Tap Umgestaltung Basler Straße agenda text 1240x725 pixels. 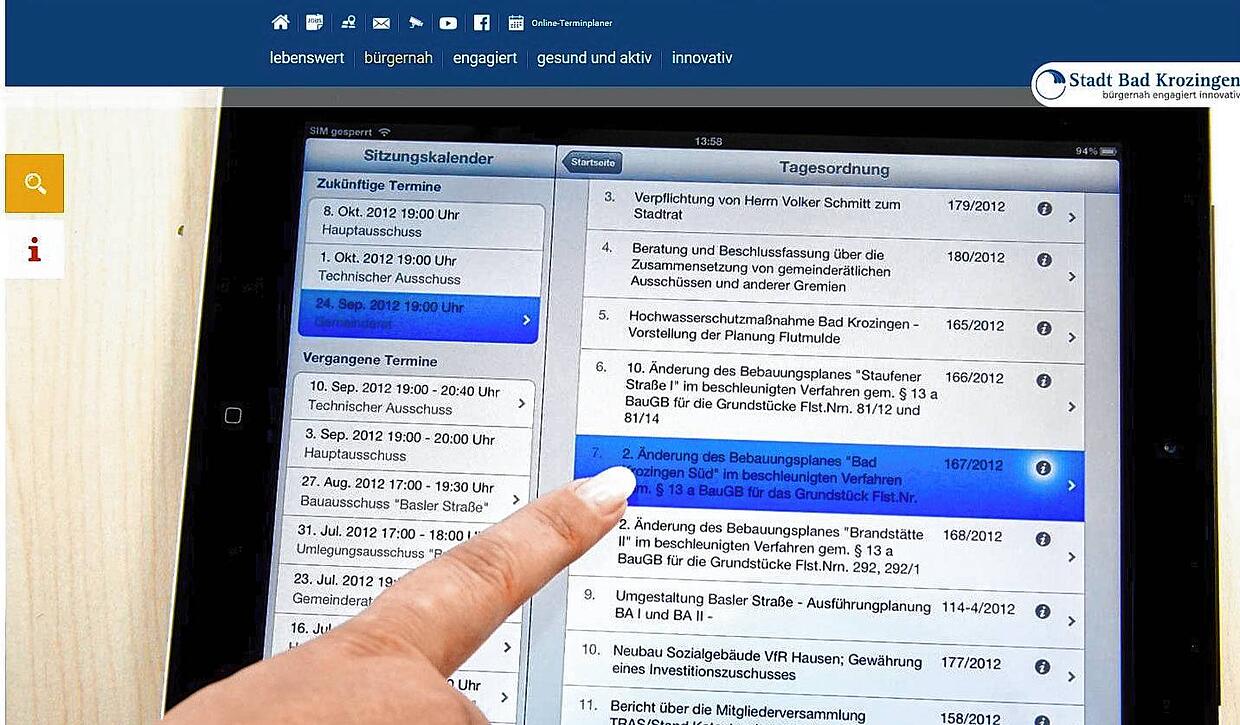[772, 607]
